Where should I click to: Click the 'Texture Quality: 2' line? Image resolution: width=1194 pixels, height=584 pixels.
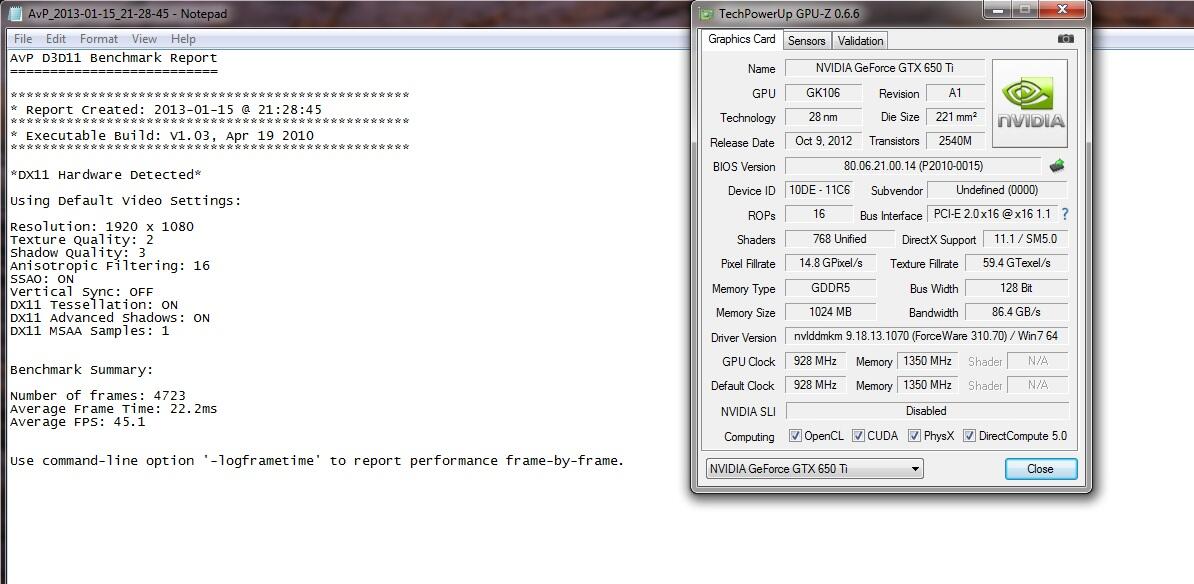click(81, 240)
